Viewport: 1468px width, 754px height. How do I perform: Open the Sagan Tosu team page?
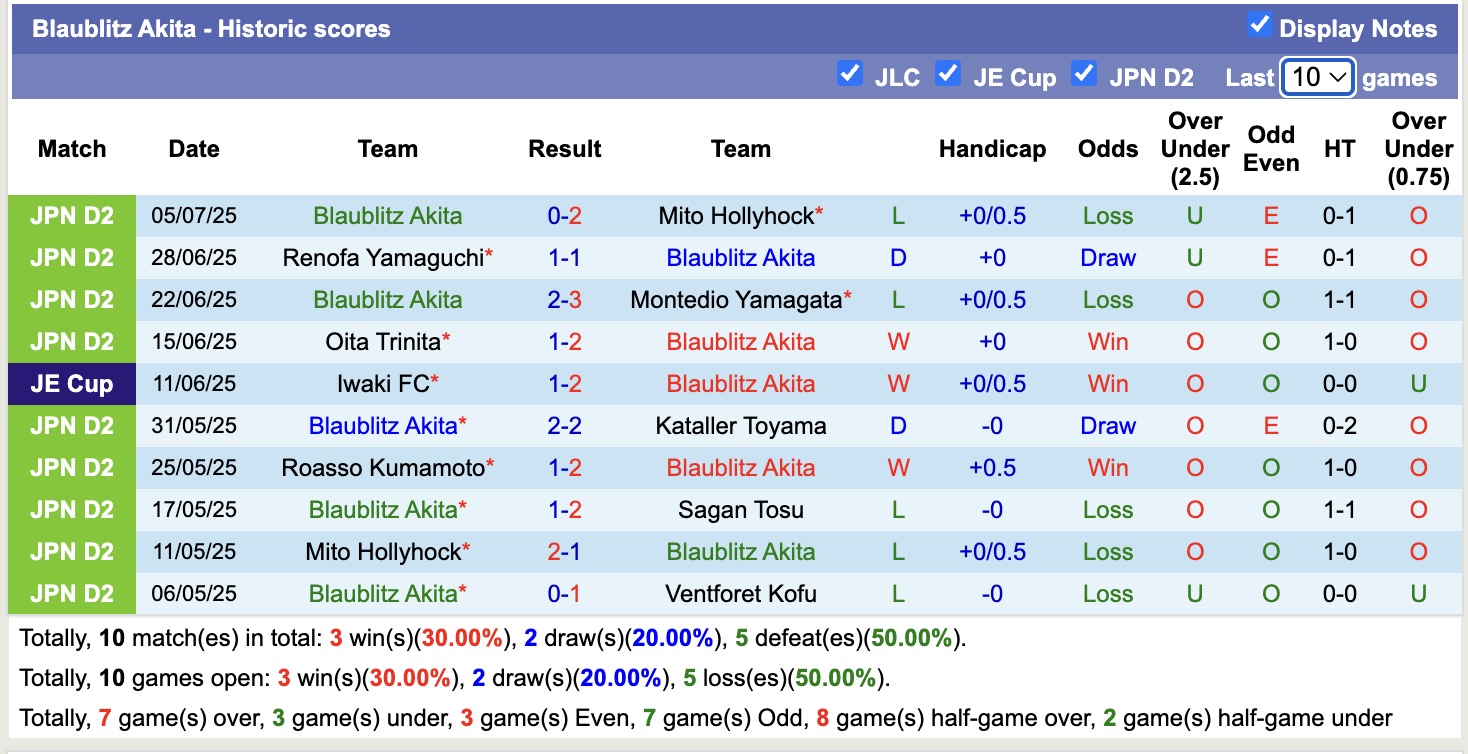(x=741, y=510)
